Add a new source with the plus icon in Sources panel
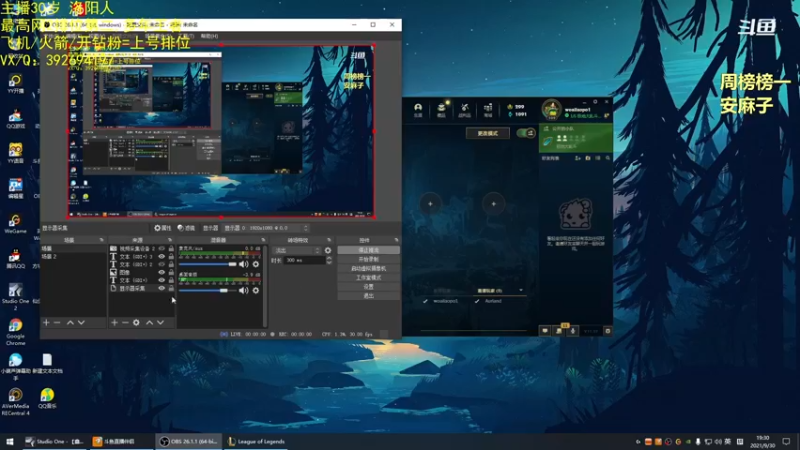Image resolution: width=800 pixels, height=450 pixels. coord(114,322)
